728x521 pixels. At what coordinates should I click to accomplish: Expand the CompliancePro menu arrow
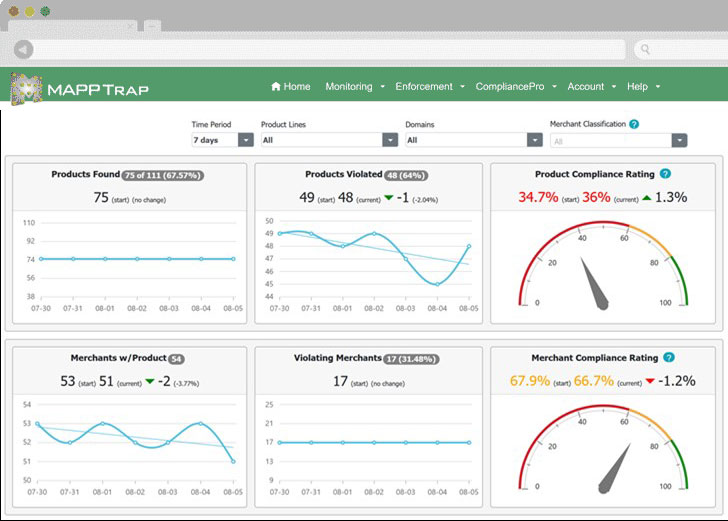[x=554, y=86]
